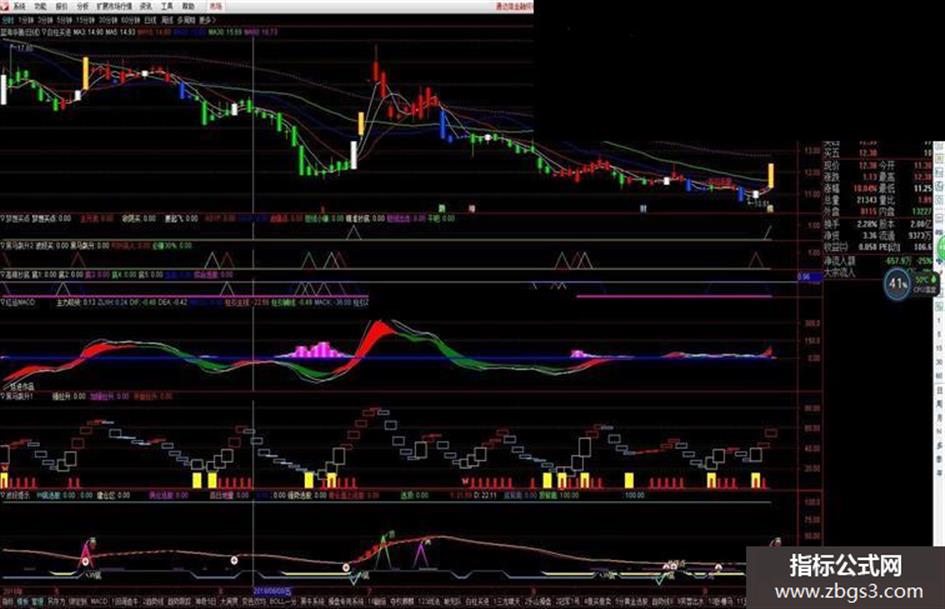Open the 分析 menu

[x=83, y=7]
